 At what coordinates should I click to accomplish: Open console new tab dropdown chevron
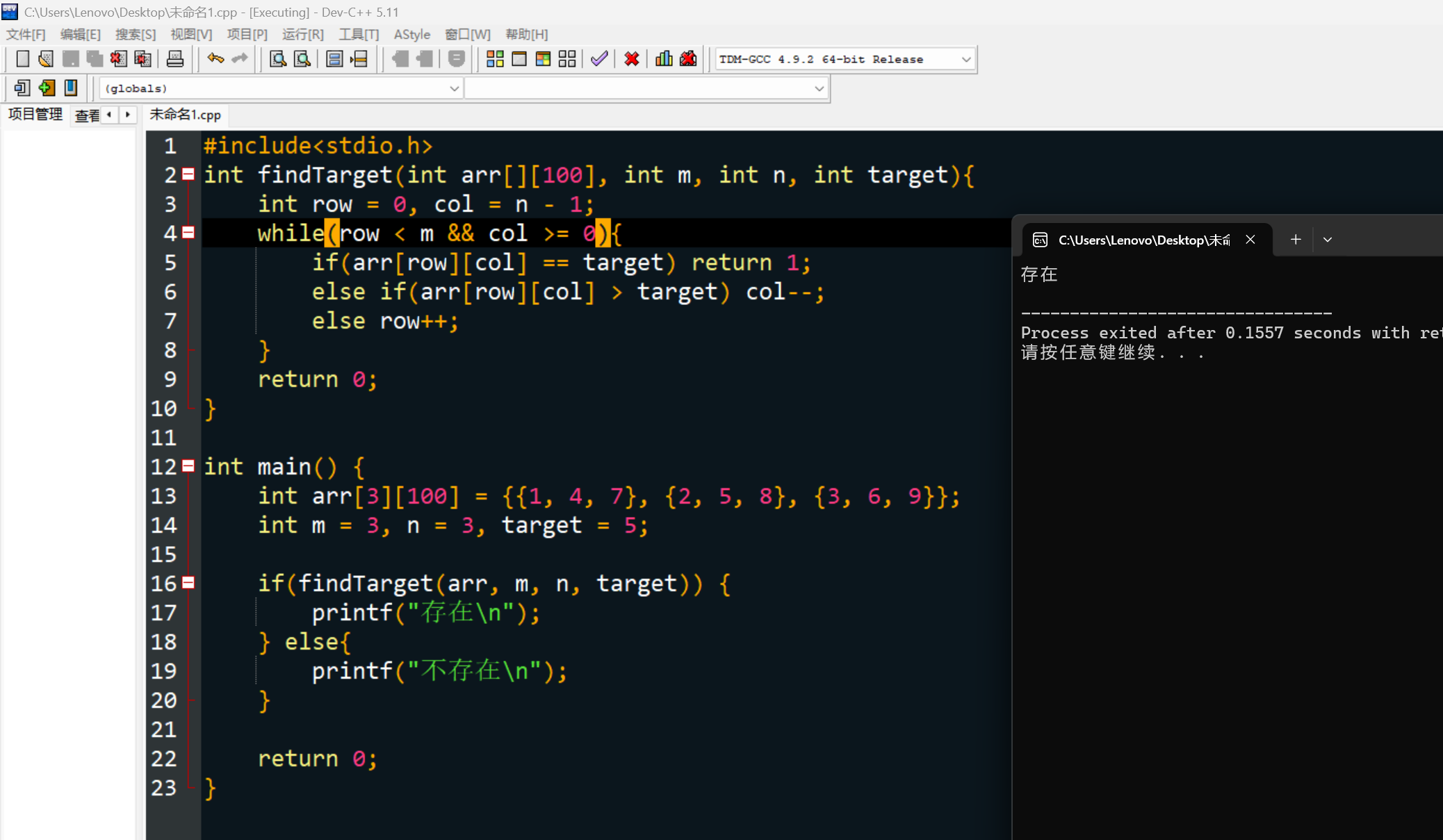click(x=1328, y=240)
